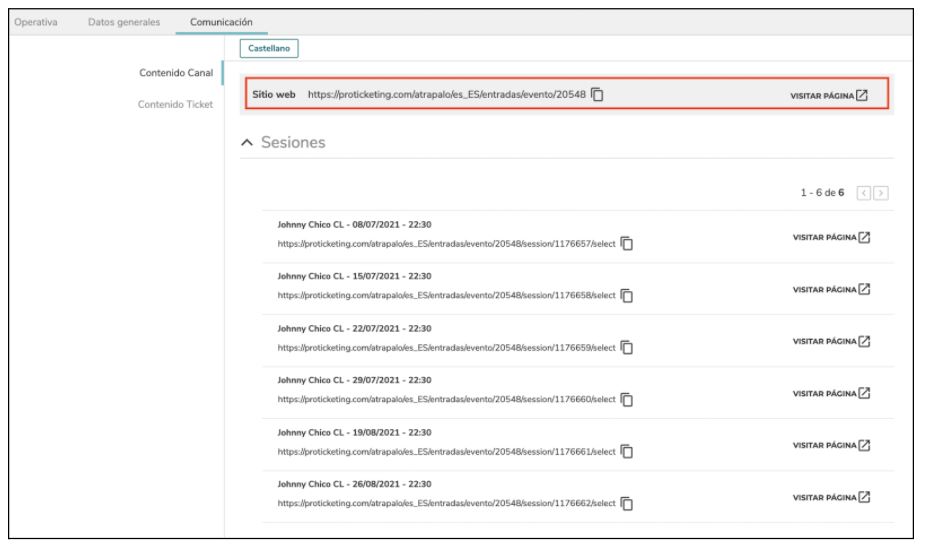Visit page of 22/07/2021 session
The image size is (926, 551).
click(831, 341)
